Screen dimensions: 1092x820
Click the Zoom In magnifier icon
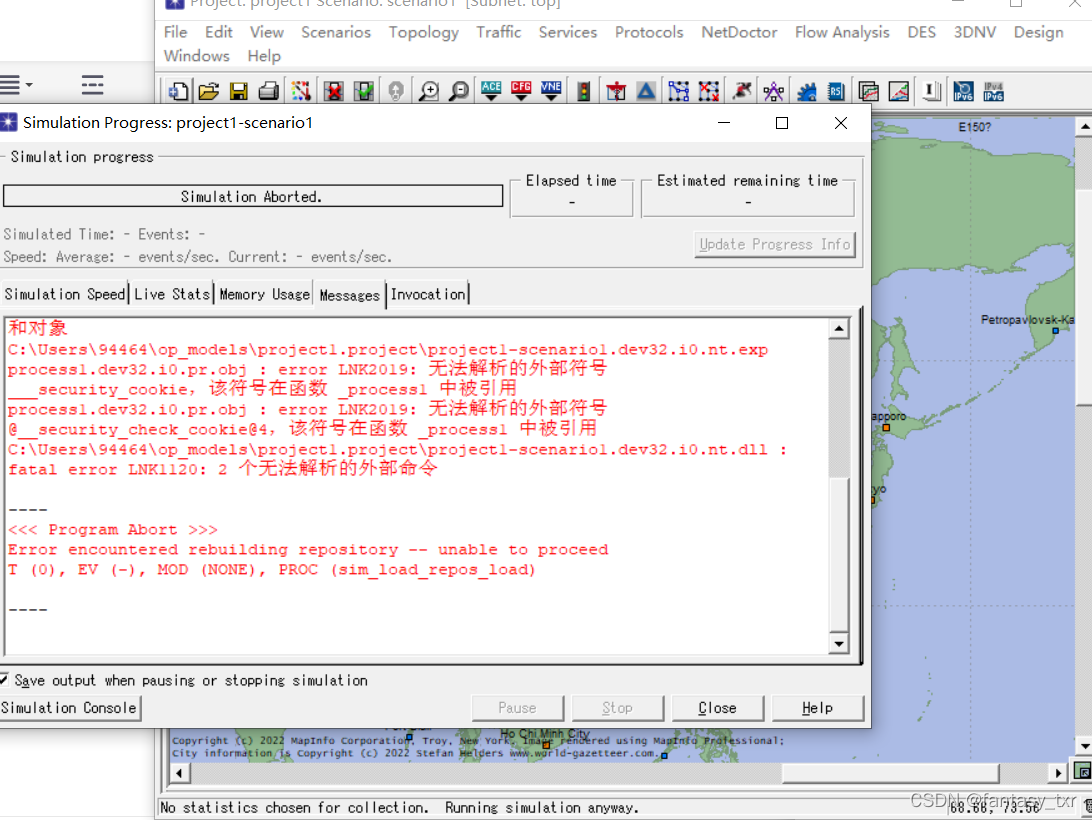click(428, 91)
